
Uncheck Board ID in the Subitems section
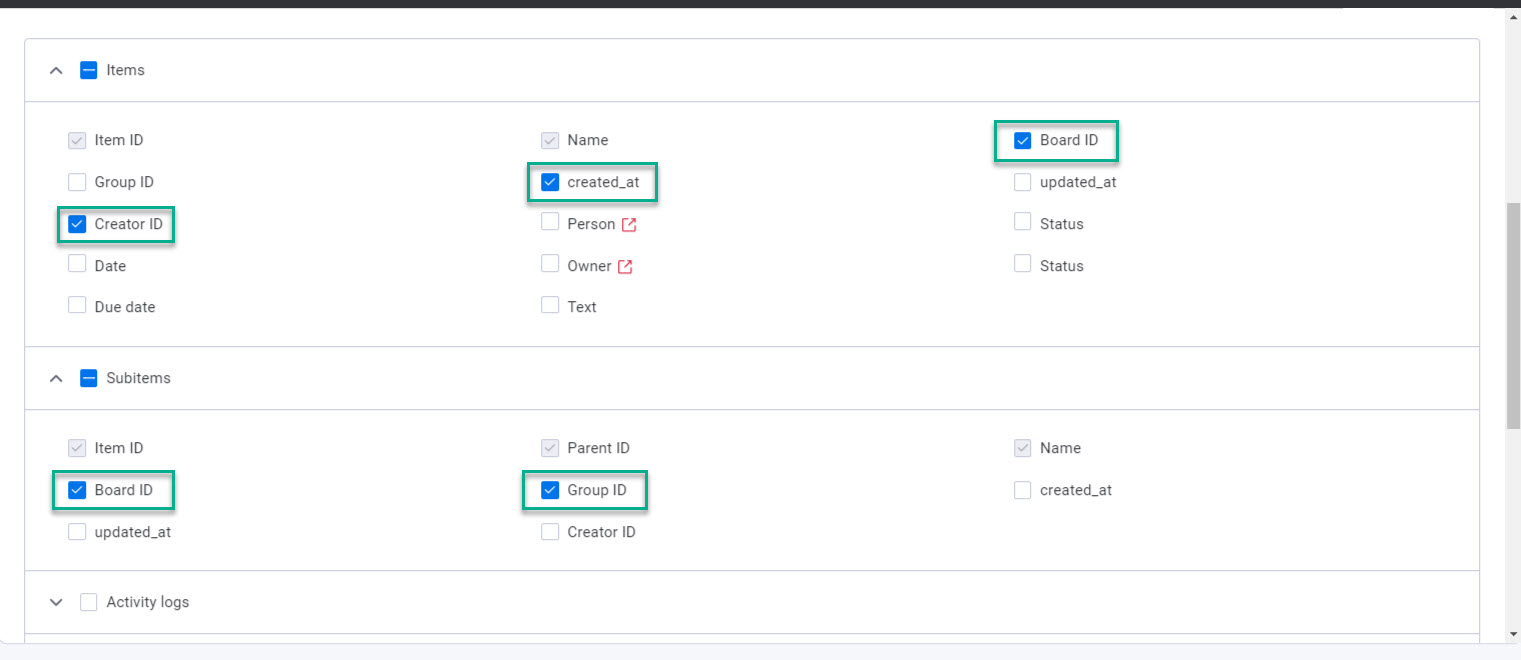77,491
